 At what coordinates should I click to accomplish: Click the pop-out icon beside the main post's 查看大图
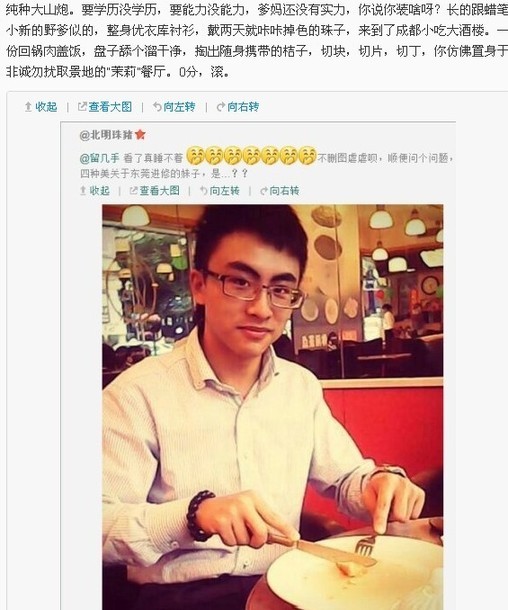point(82,106)
